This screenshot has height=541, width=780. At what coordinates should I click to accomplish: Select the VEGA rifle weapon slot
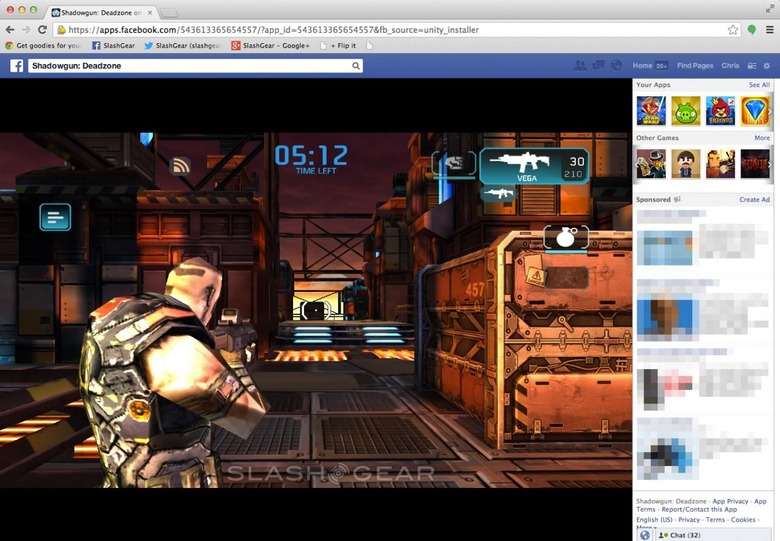[x=534, y=166]
